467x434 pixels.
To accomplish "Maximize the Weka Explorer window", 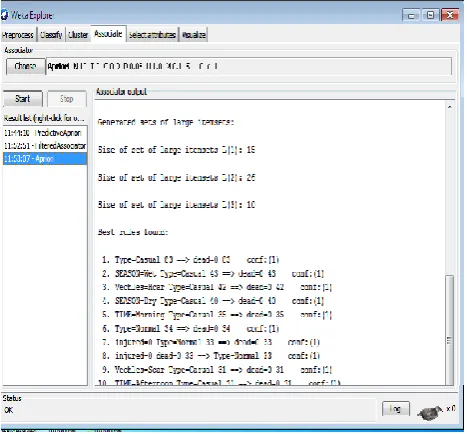I will tap(430, 15).
